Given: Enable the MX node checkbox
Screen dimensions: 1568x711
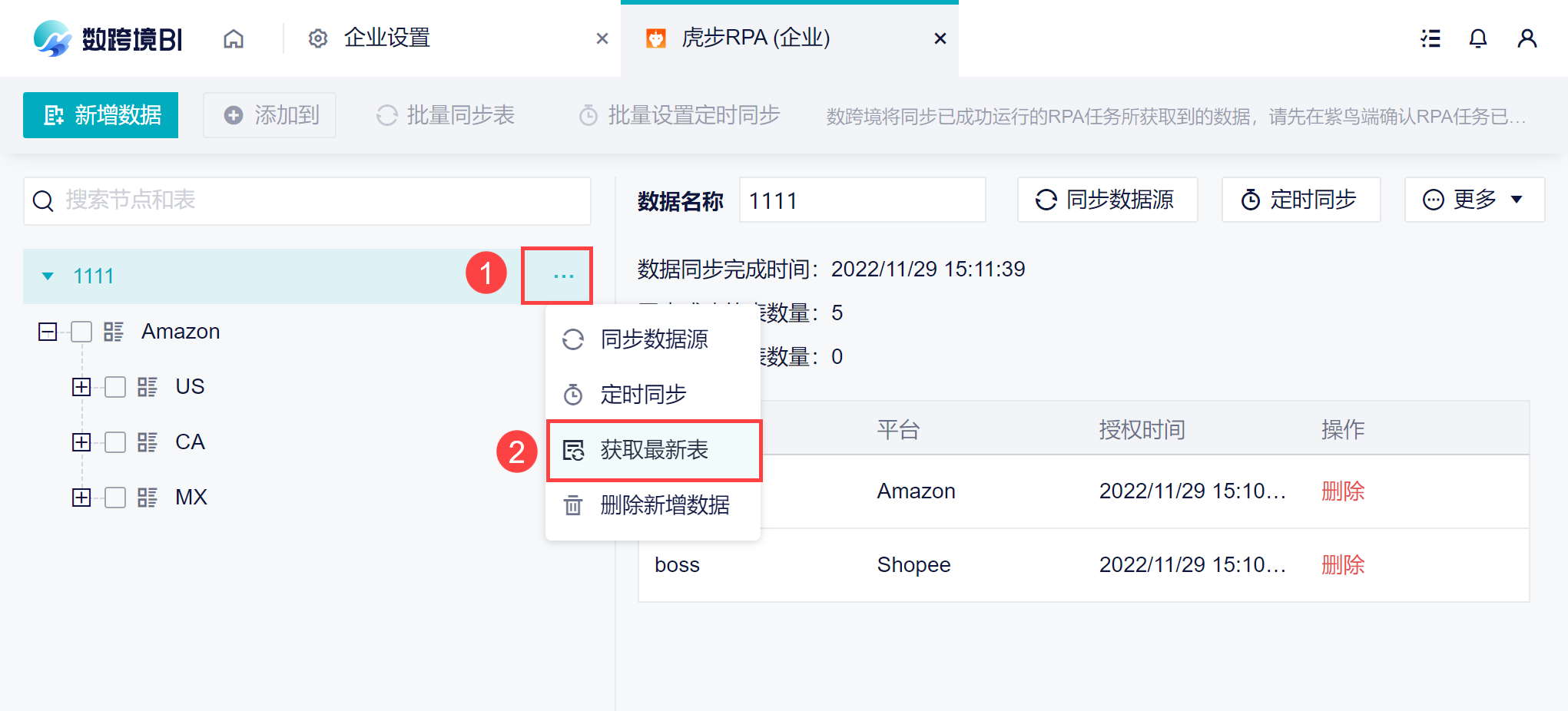Looking at the screenshot, I should pos(115,498).
